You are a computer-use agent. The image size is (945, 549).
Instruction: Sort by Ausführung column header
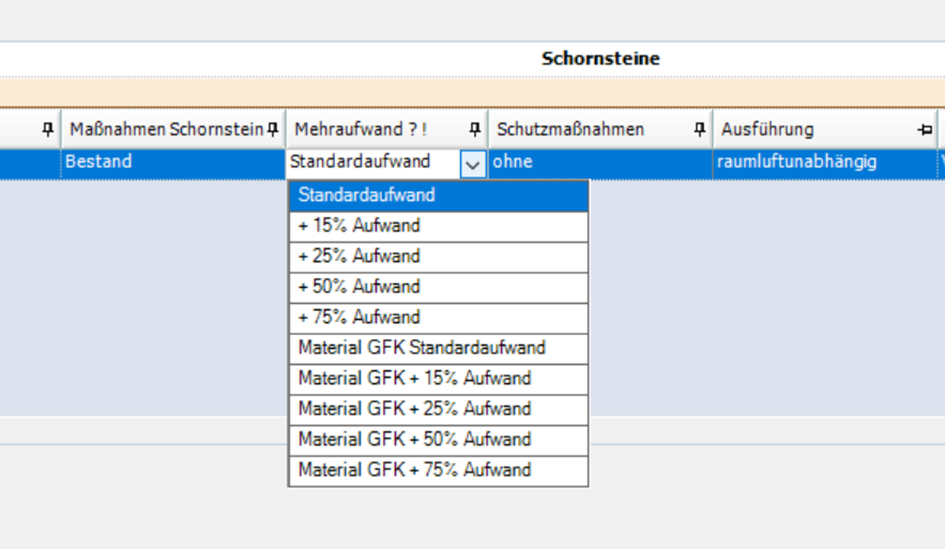824,129
